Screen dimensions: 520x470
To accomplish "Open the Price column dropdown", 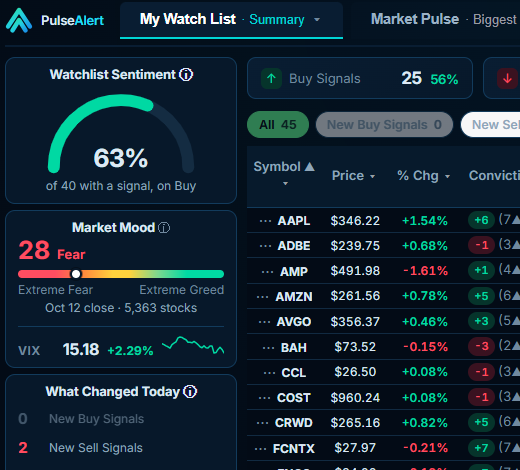I will 373,176.
